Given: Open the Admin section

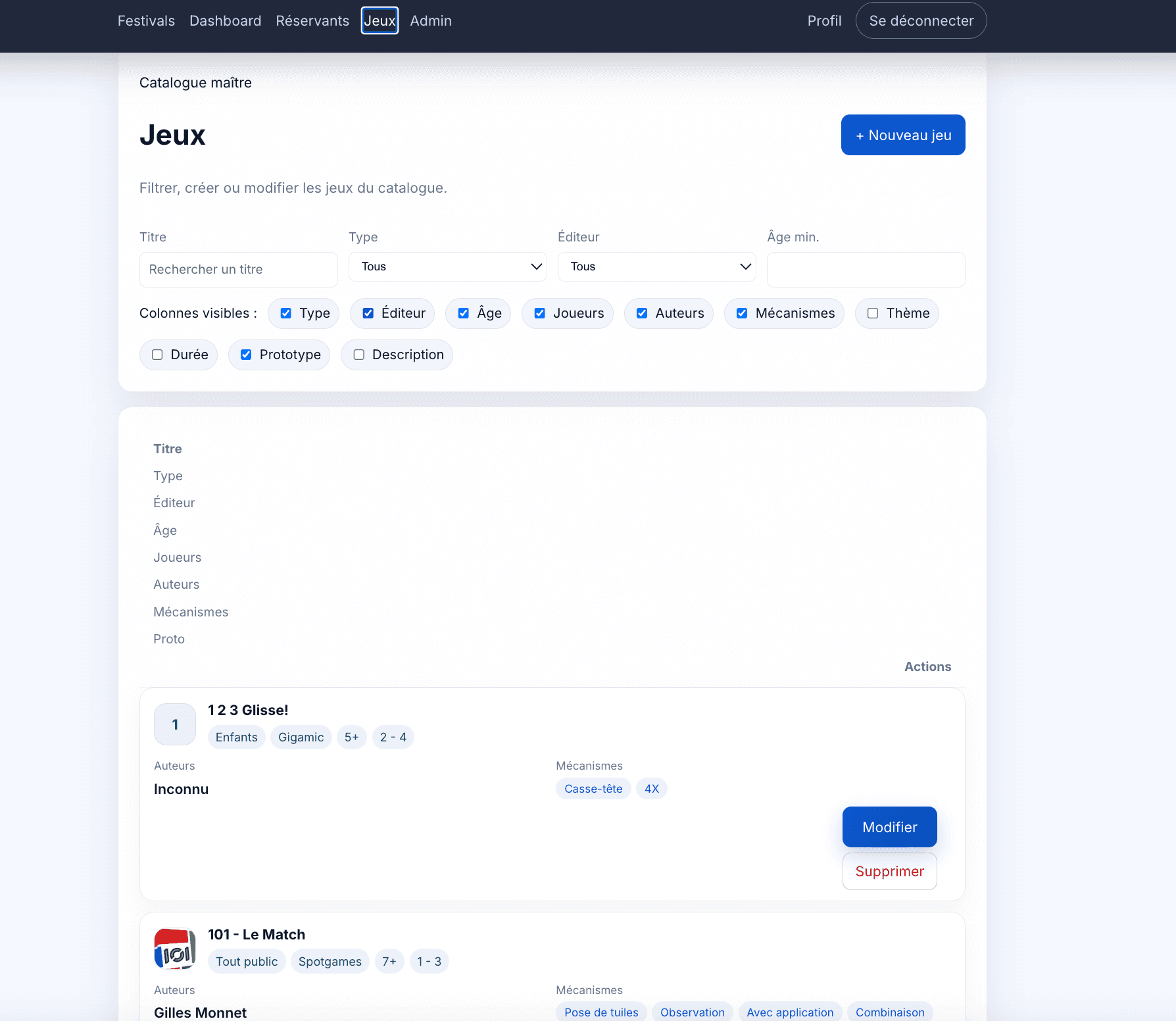Looking at the screenshot, I should click(431, 20).
